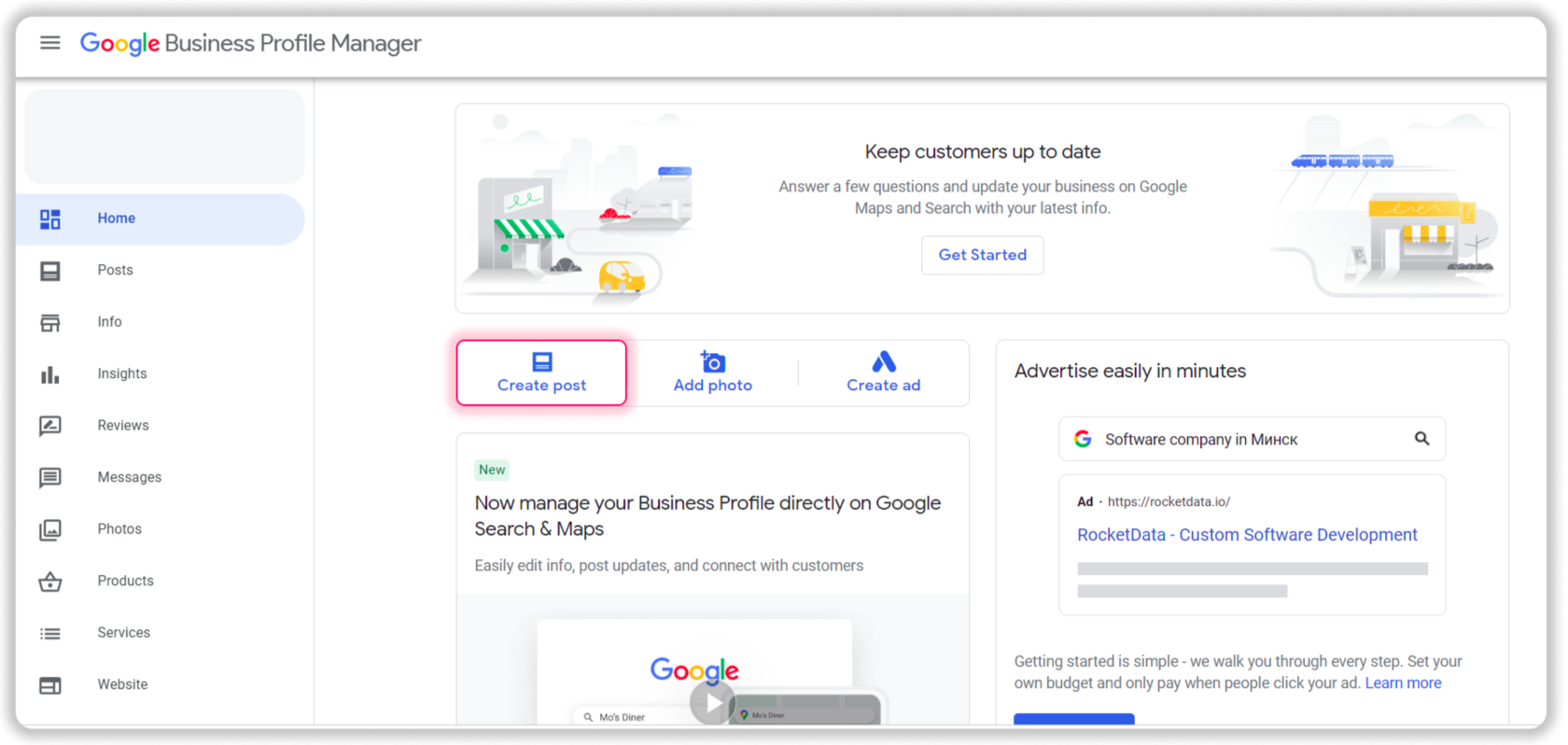Click the Keep customers up to date heading

pos(983,152)
